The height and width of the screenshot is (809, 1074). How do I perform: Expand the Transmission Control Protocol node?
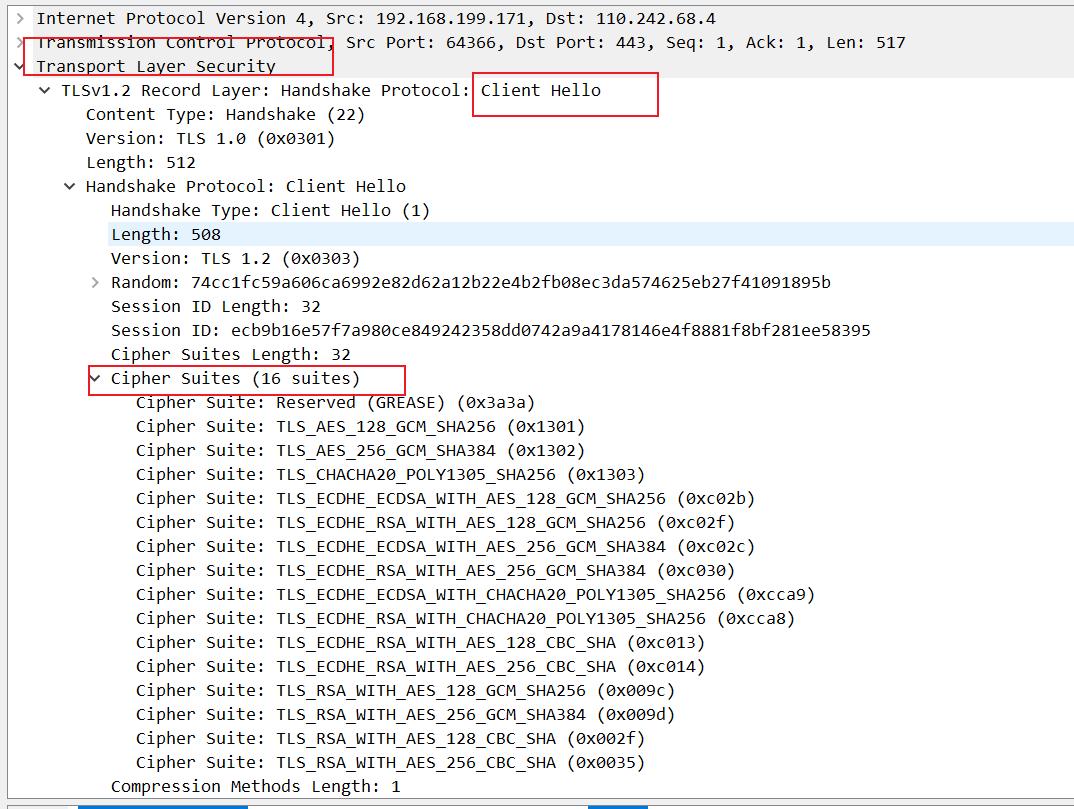[x=20, y=42]
